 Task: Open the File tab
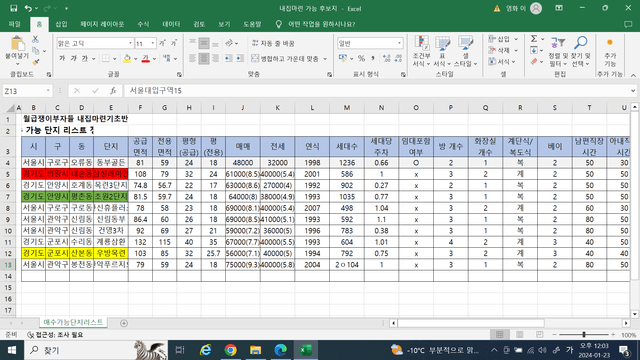(x=15, y=24)
